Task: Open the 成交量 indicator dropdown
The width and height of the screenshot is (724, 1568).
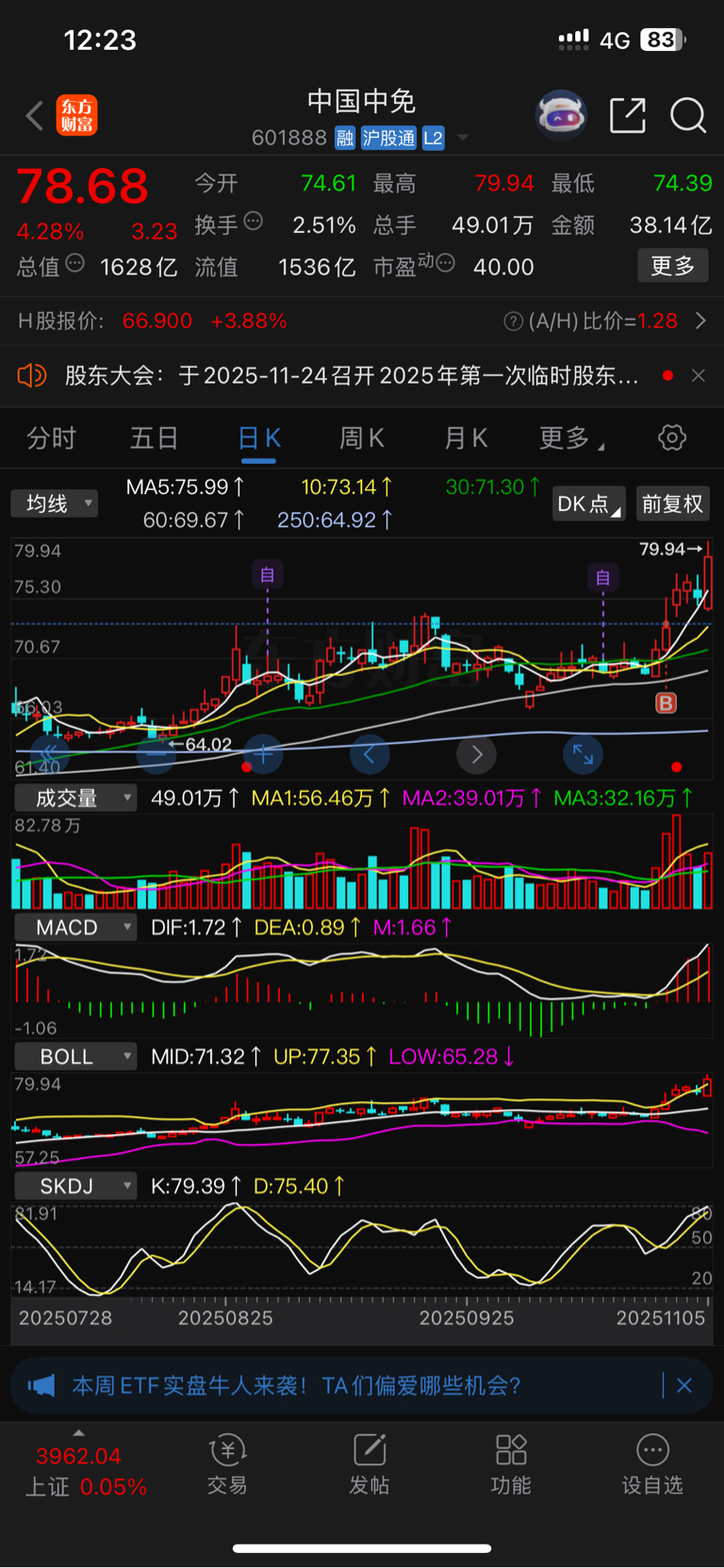Action: 75,799
